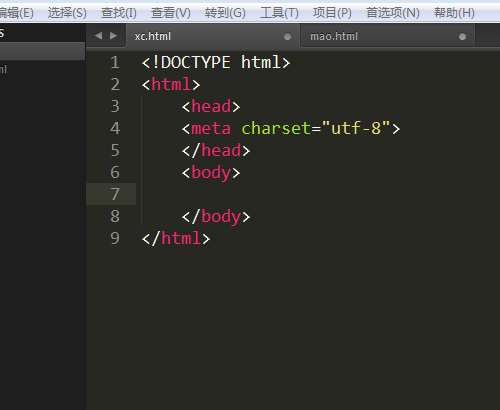Click highlighted line number 7
500x410 pixels.
tap(115, 194)
